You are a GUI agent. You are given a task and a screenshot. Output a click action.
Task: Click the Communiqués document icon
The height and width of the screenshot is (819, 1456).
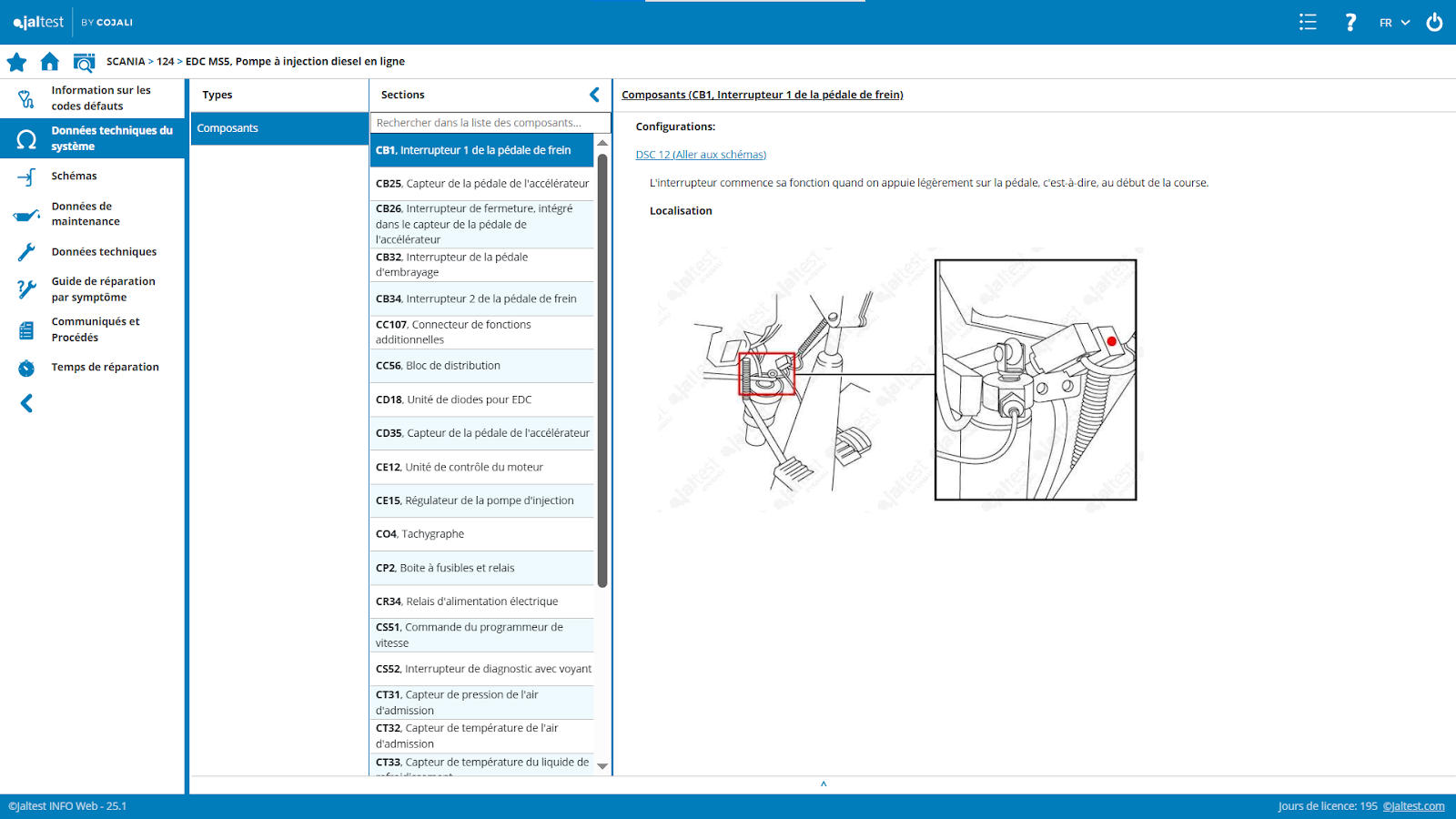(26, 329)
